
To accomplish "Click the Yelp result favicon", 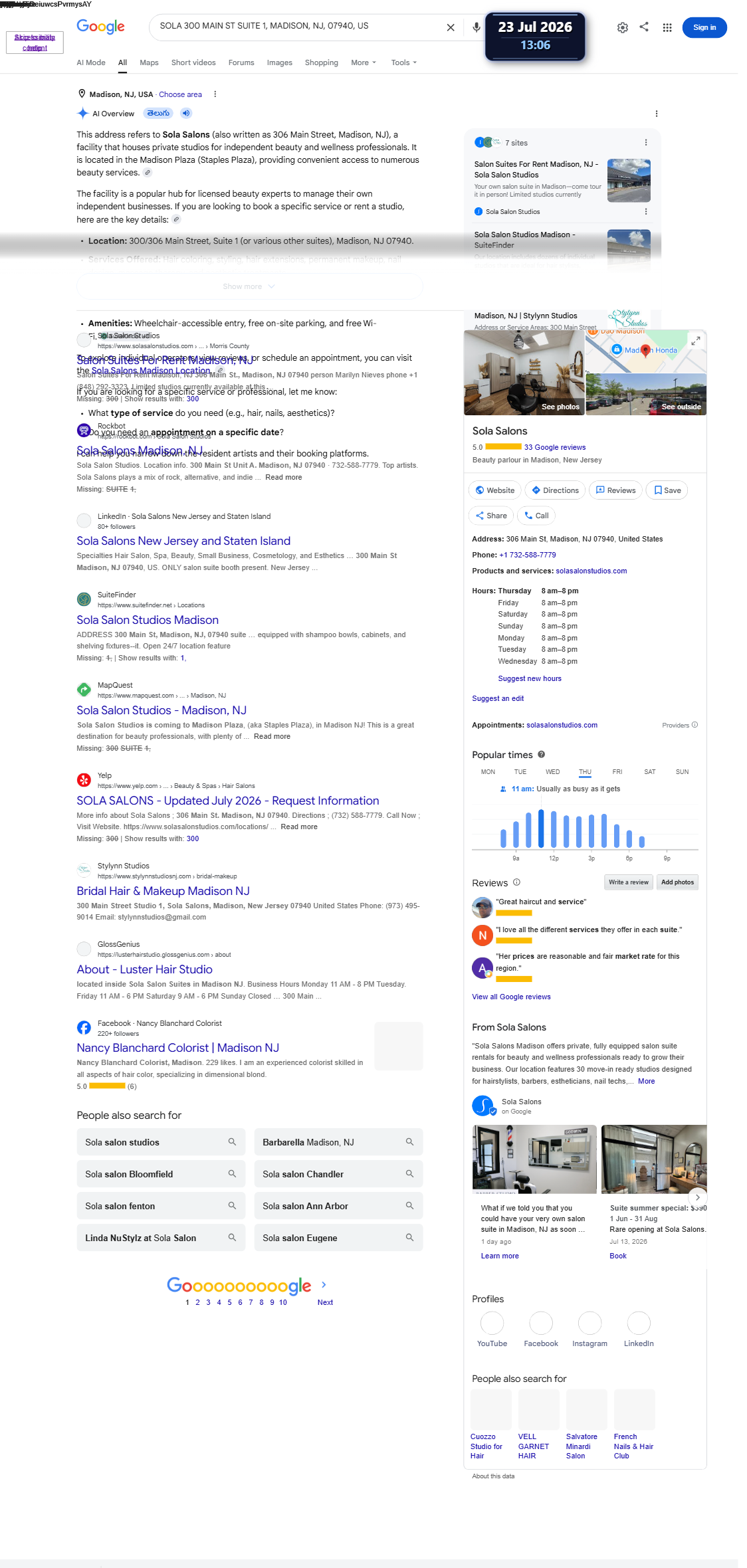I will [84, 780].
